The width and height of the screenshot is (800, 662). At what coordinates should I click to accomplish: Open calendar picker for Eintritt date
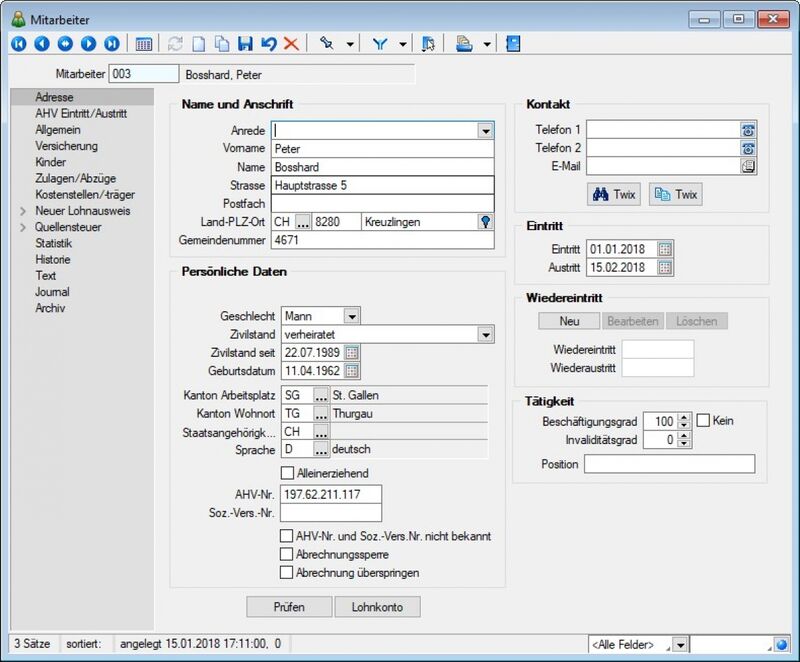tap(664, 249)
